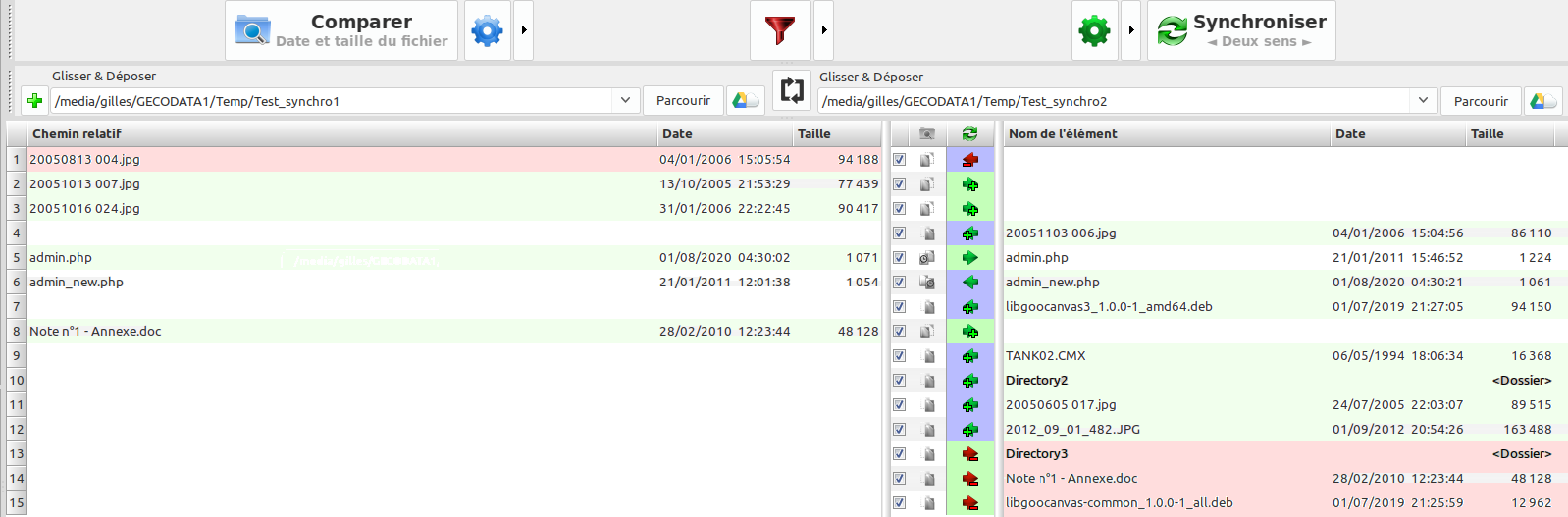Viewport: 1568px width, 517px height.
Task: Toggle row 6 checkbox for admin_new.php
Action: tap(899, 282)
